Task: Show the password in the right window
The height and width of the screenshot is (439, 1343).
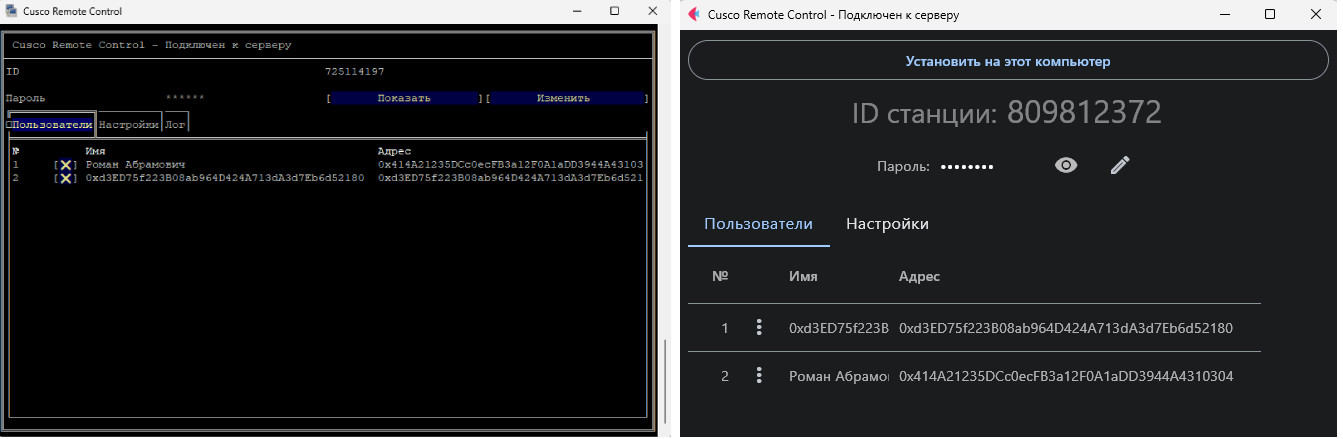Action: pos(1066,166)
